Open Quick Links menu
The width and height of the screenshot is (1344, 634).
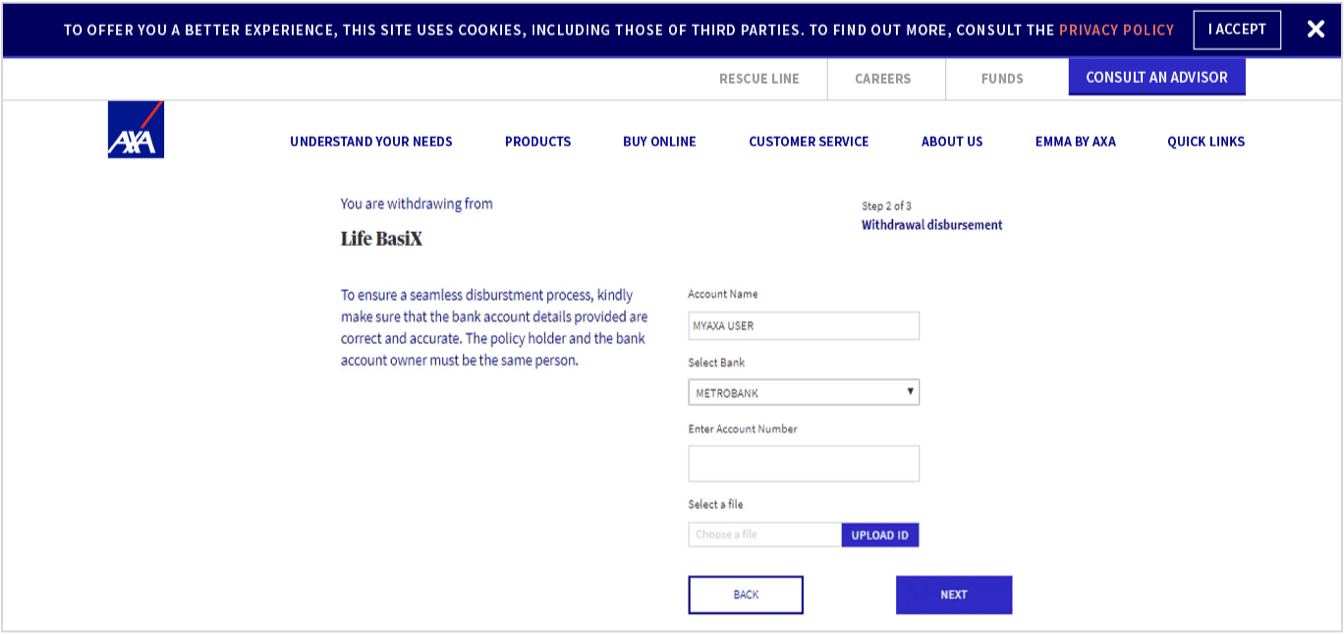[x=1205, y=142]
